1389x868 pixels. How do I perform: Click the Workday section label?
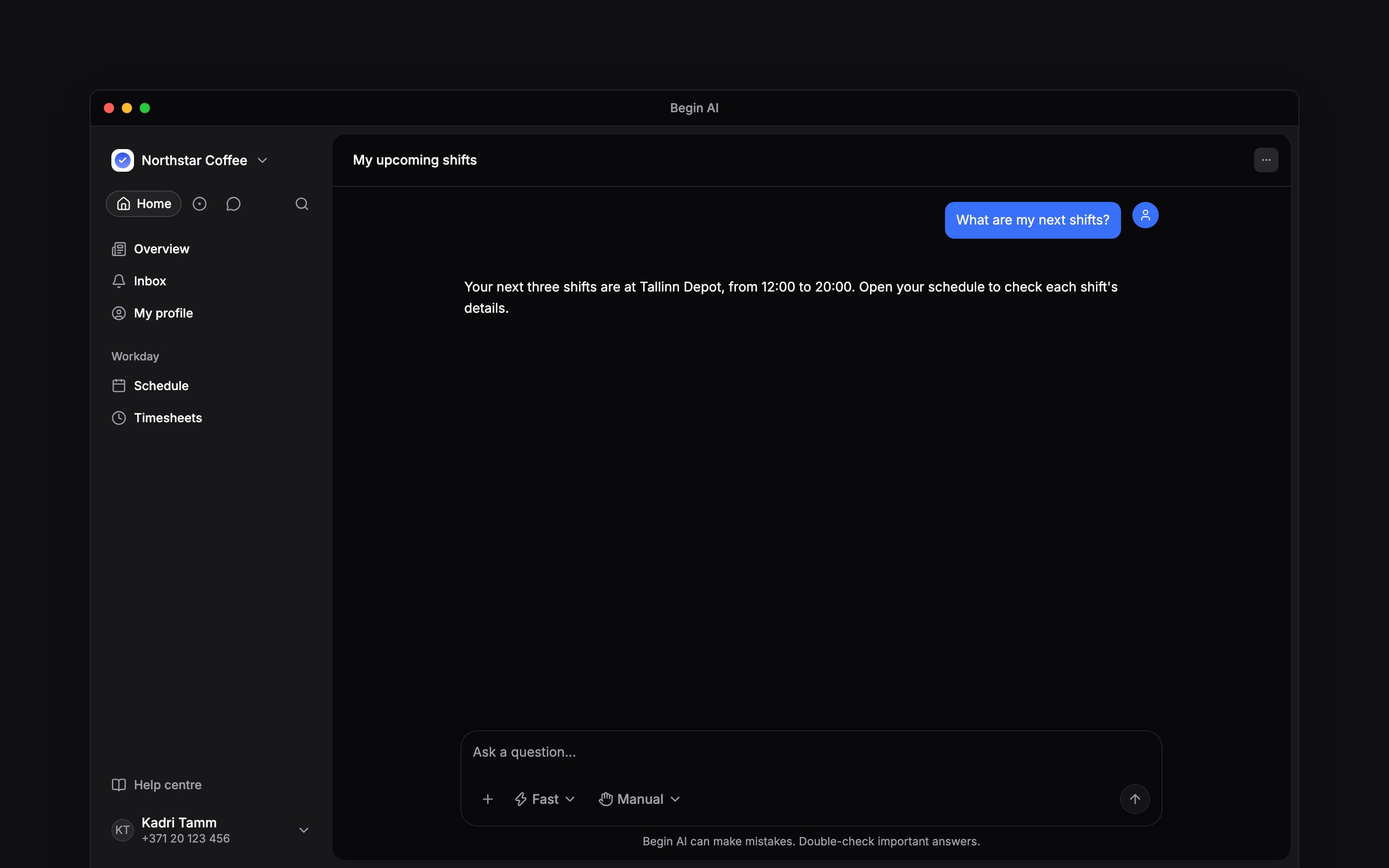tap(135, 357)
